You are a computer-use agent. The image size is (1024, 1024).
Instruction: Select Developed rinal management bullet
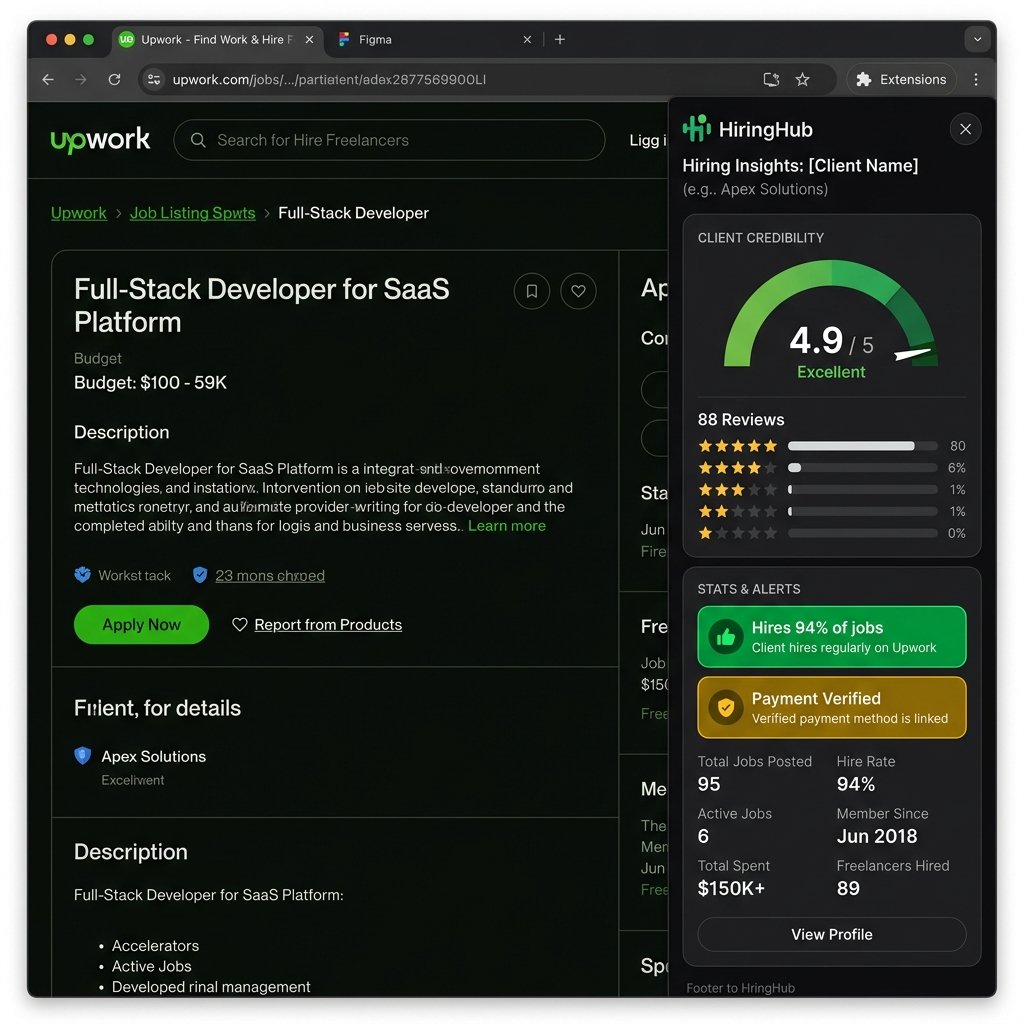click(211, 987)
